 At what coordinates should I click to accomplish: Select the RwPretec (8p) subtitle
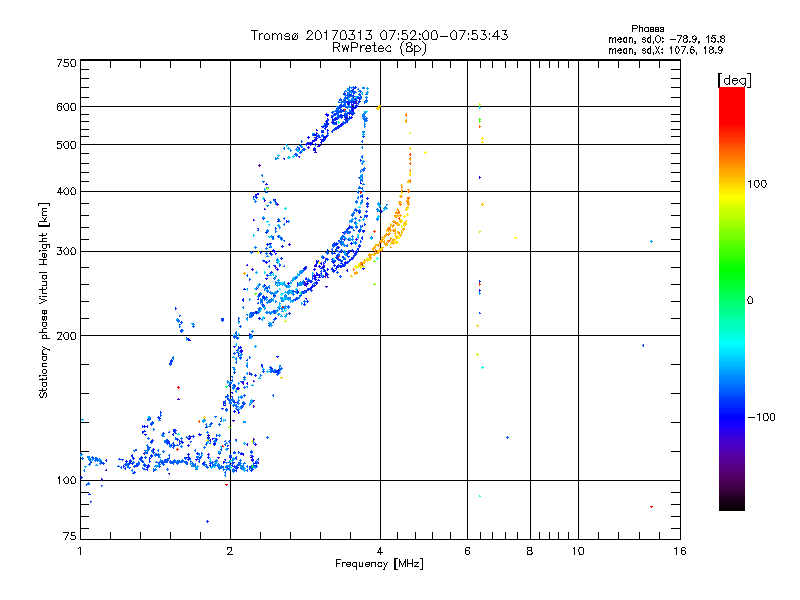coord(379,48)
